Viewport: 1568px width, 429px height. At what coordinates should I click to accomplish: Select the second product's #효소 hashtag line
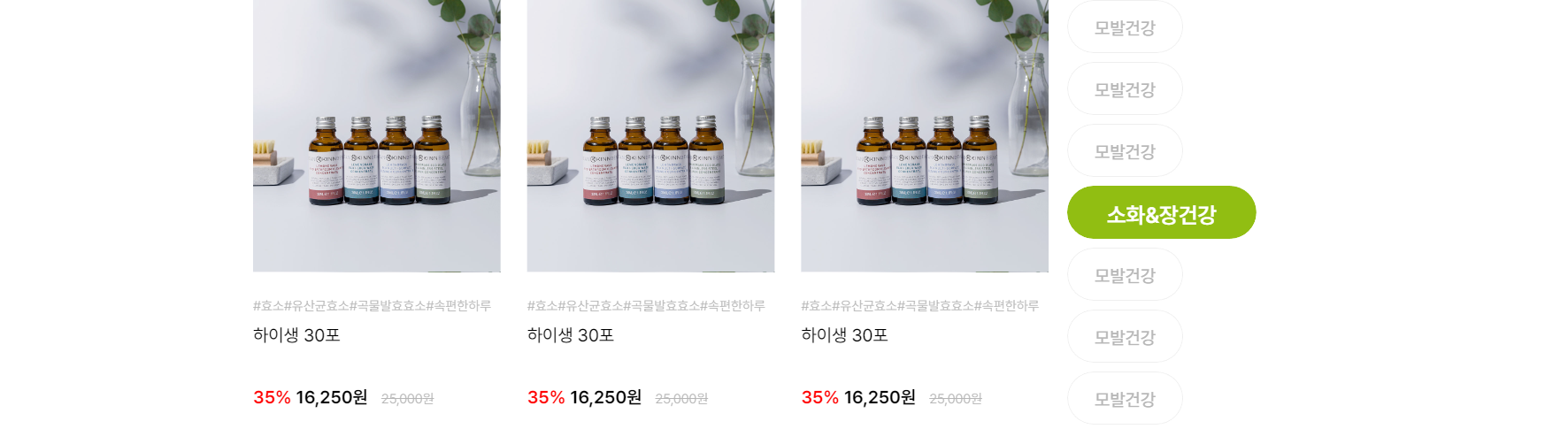coord(646,305)
